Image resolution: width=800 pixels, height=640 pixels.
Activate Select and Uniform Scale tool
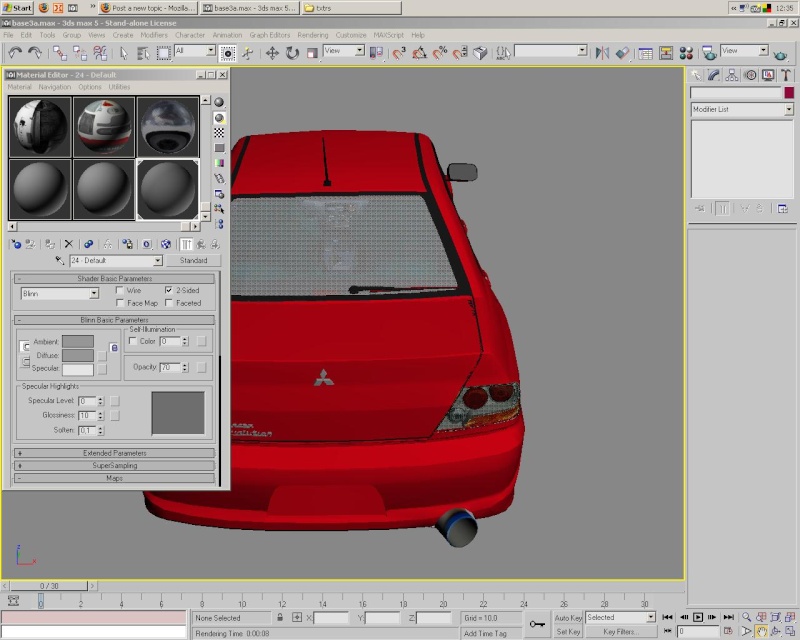[x=312, y=53]
